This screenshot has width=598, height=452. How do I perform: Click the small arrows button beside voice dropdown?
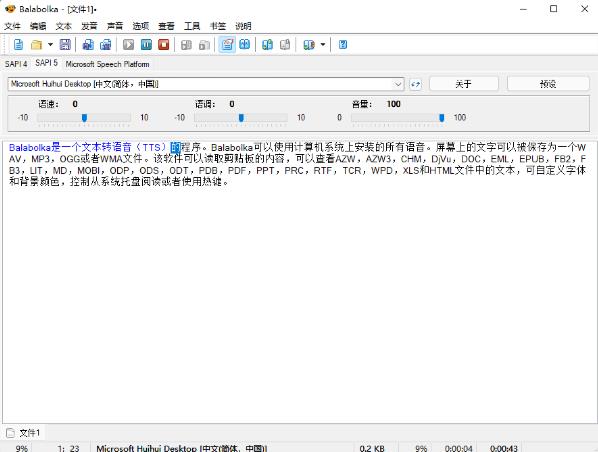415,84
